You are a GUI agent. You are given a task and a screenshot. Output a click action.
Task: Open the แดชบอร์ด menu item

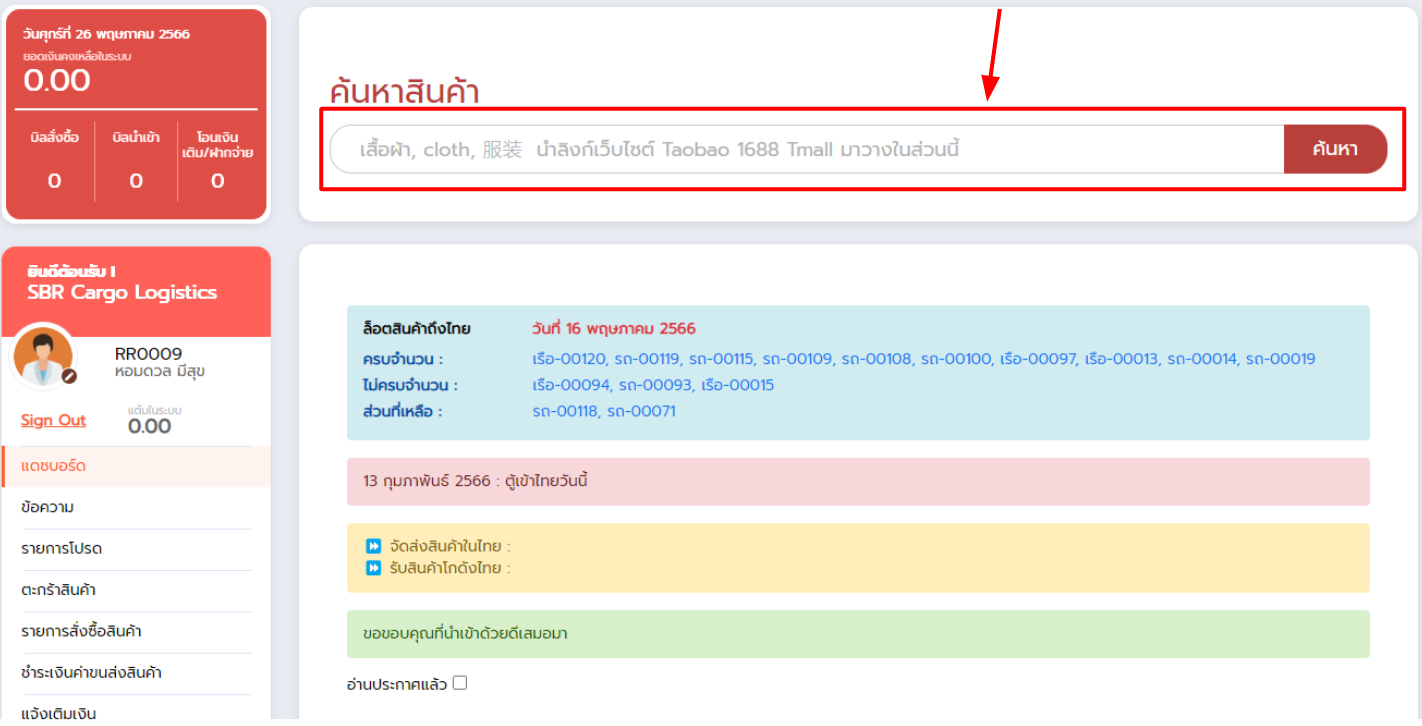click(54, 466)
